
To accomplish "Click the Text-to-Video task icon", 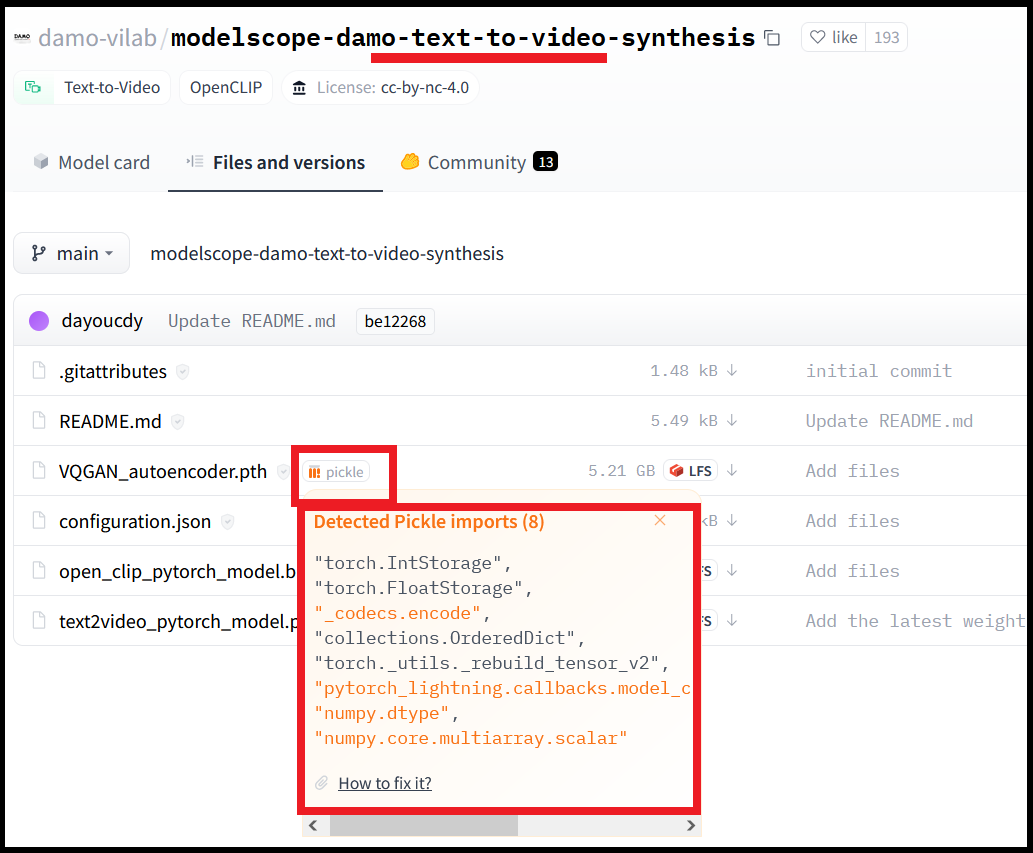I will 32,87.
